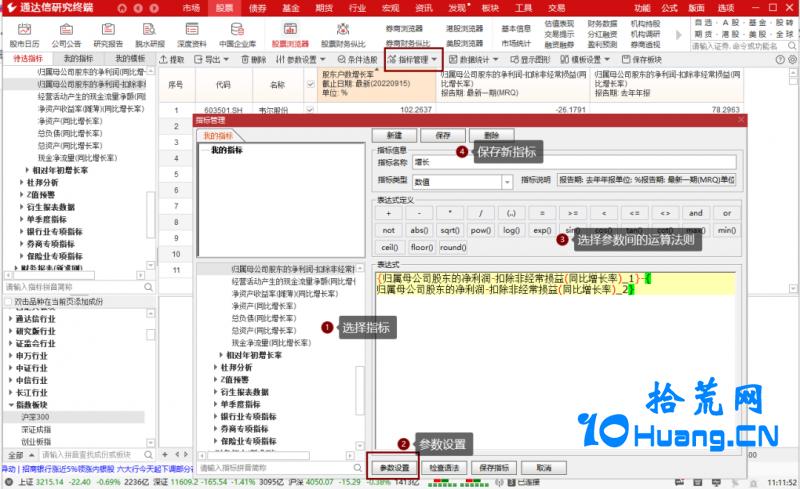Click the plus icon below sector list
This screenshot has height=489, width=800.
(165, 454)
